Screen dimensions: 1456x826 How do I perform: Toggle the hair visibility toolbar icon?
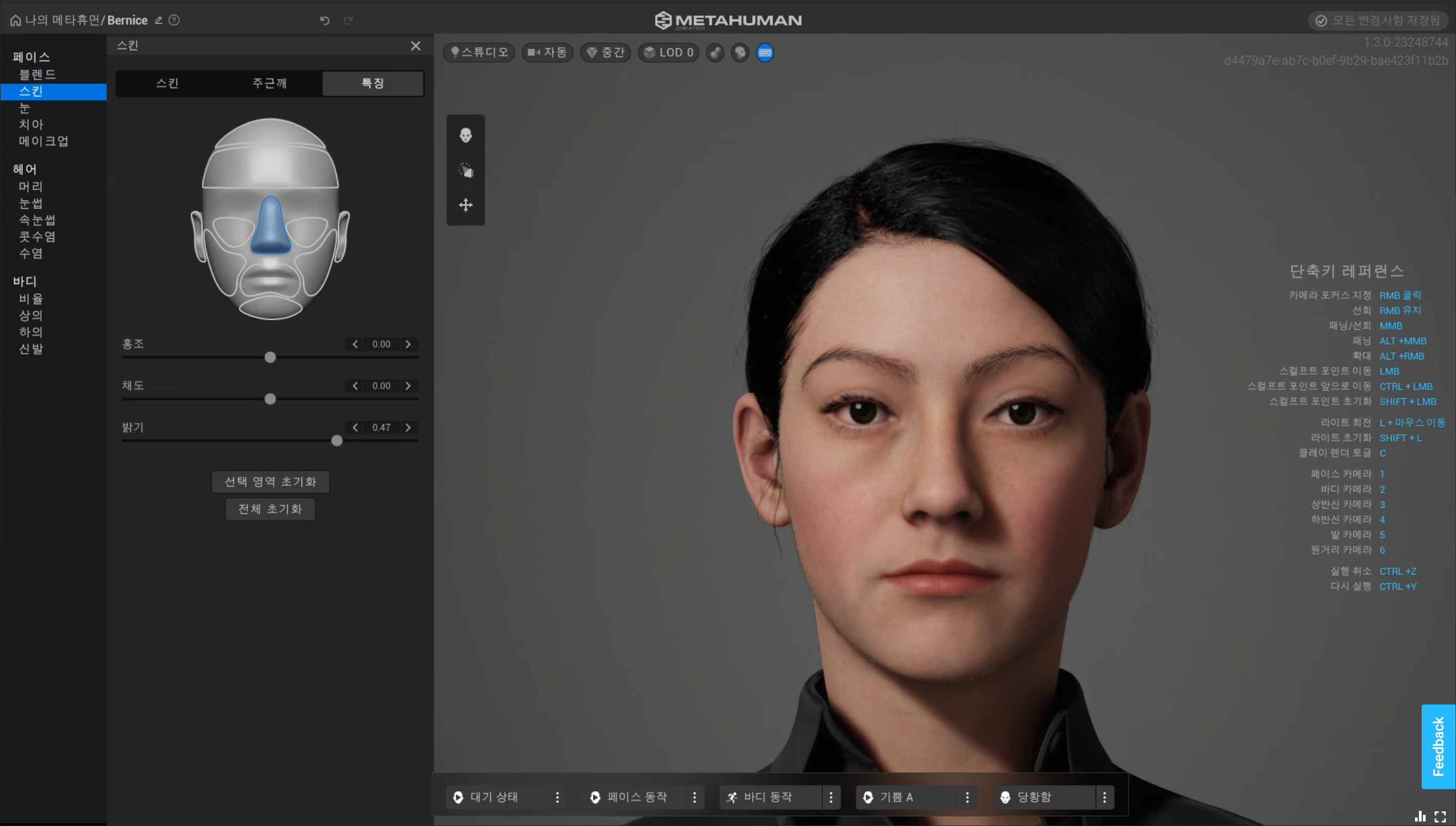[x=715, y=53]
